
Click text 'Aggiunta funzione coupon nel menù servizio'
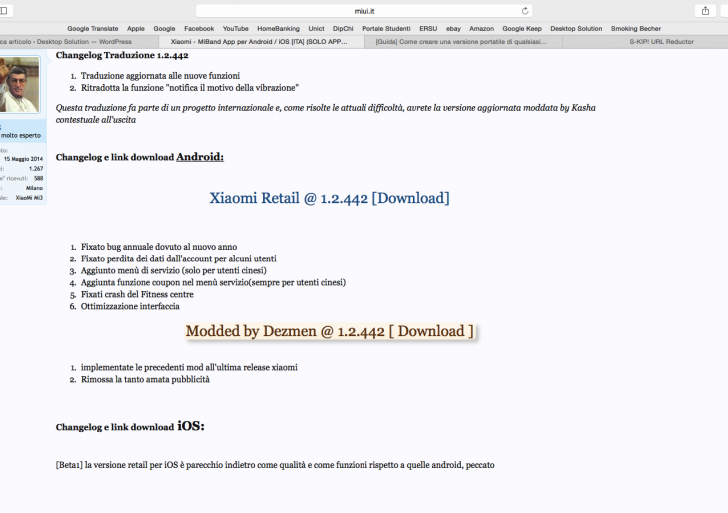point(213,282)
